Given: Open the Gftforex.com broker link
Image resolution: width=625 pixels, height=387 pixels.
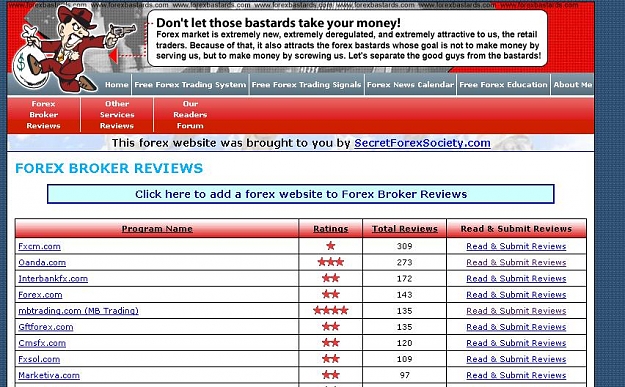Looking at the screenshot, I should pyautogui.click(x=46, y=327).
